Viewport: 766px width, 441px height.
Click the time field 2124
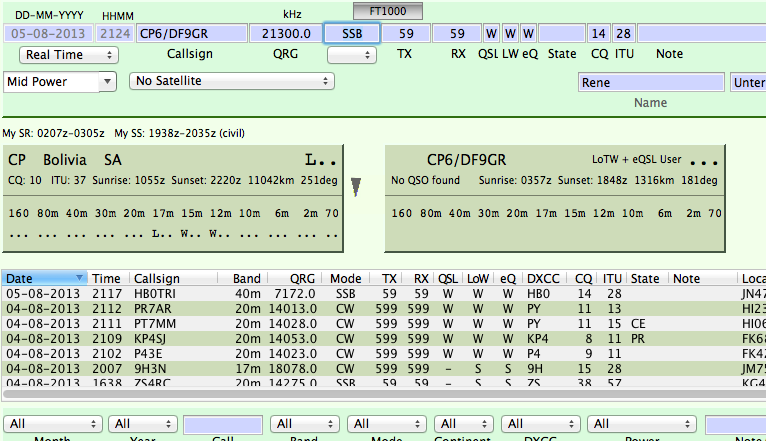point(115,33)
